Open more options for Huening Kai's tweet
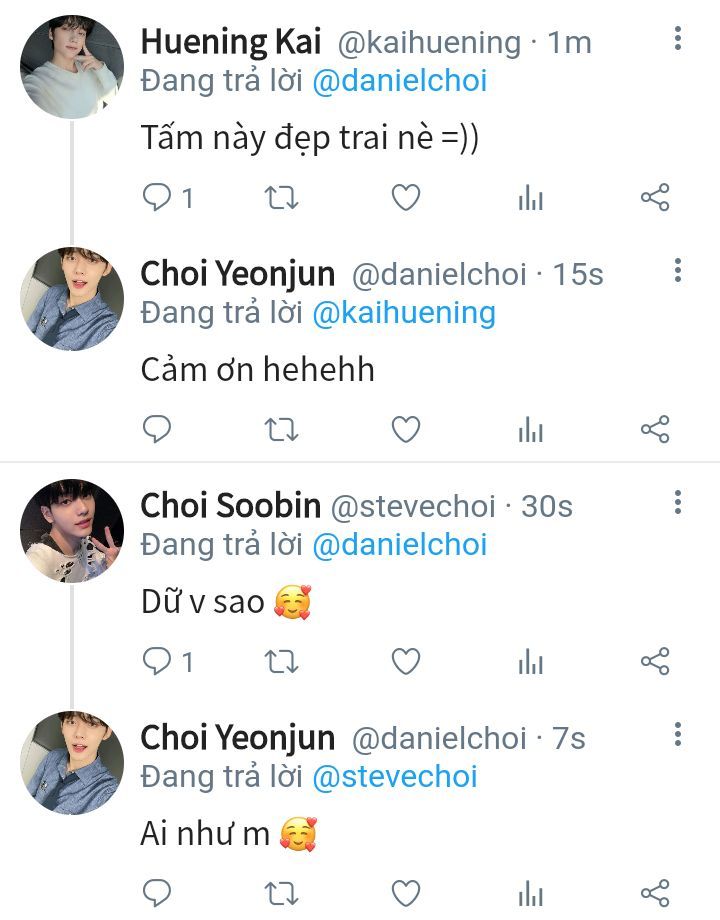The width and height of the screenshot is (720, 920). [678, 40]
